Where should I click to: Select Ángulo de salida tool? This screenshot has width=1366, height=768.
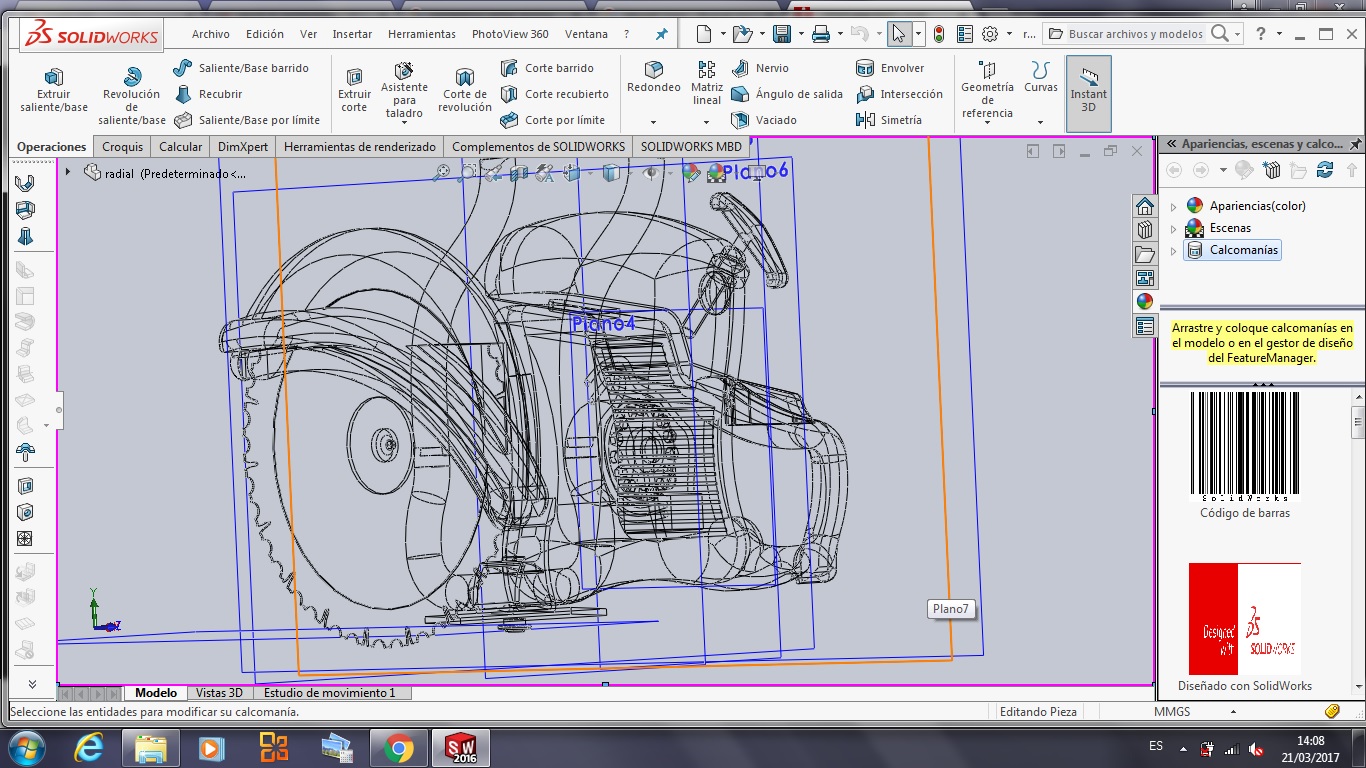click(x=787, y=94)
